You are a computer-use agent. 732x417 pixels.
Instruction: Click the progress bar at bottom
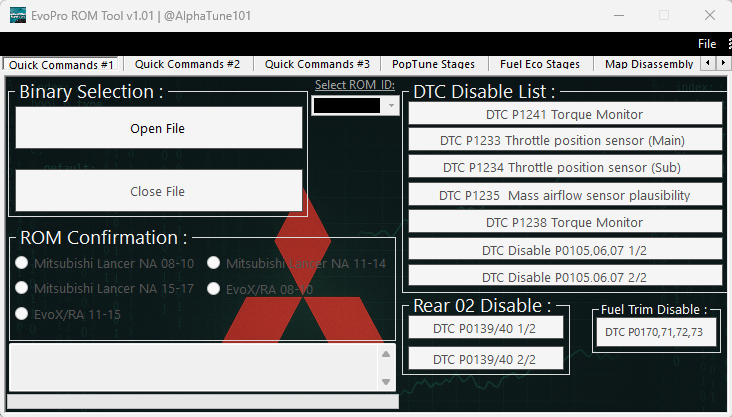tap(203, 401)
